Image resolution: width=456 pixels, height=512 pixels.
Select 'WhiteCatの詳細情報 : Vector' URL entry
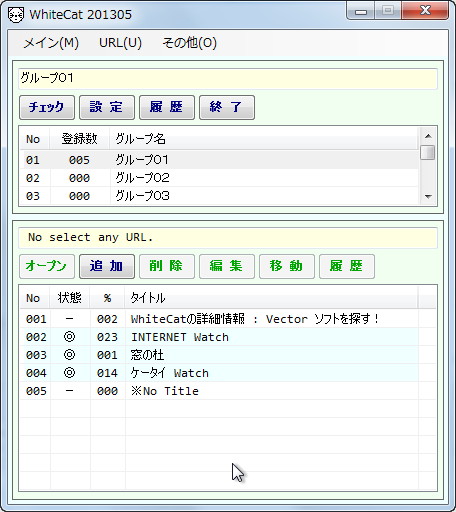[x=218, y=319]
